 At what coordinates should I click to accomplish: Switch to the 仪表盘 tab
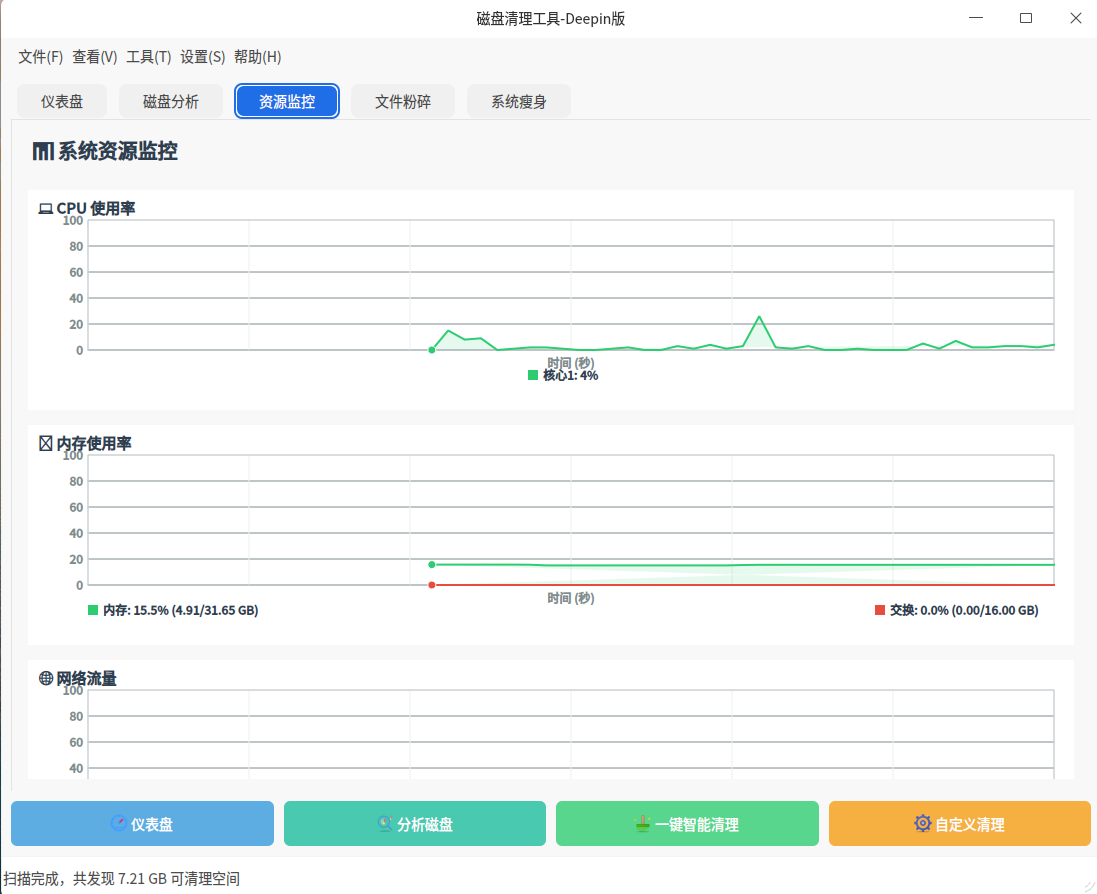click(62, 101)
